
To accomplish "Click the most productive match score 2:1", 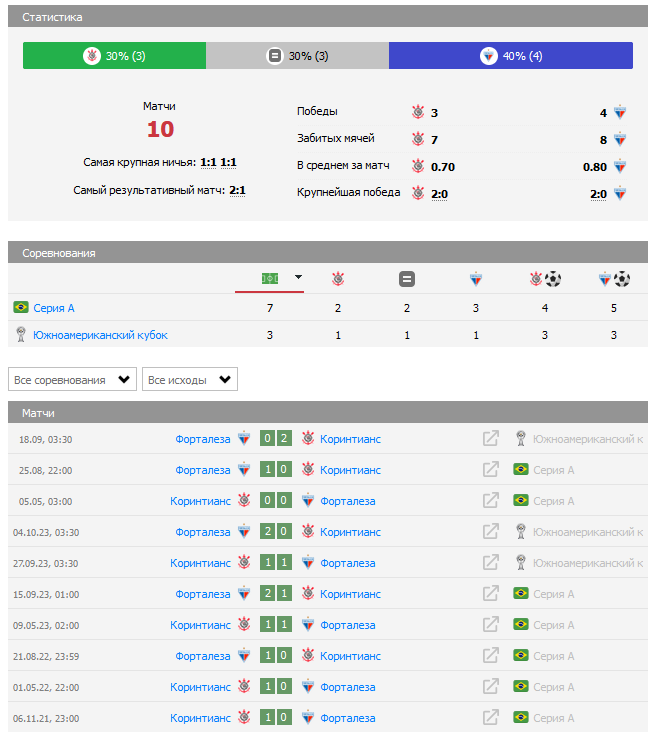I will pyautogui.click(x=237, y=190).
